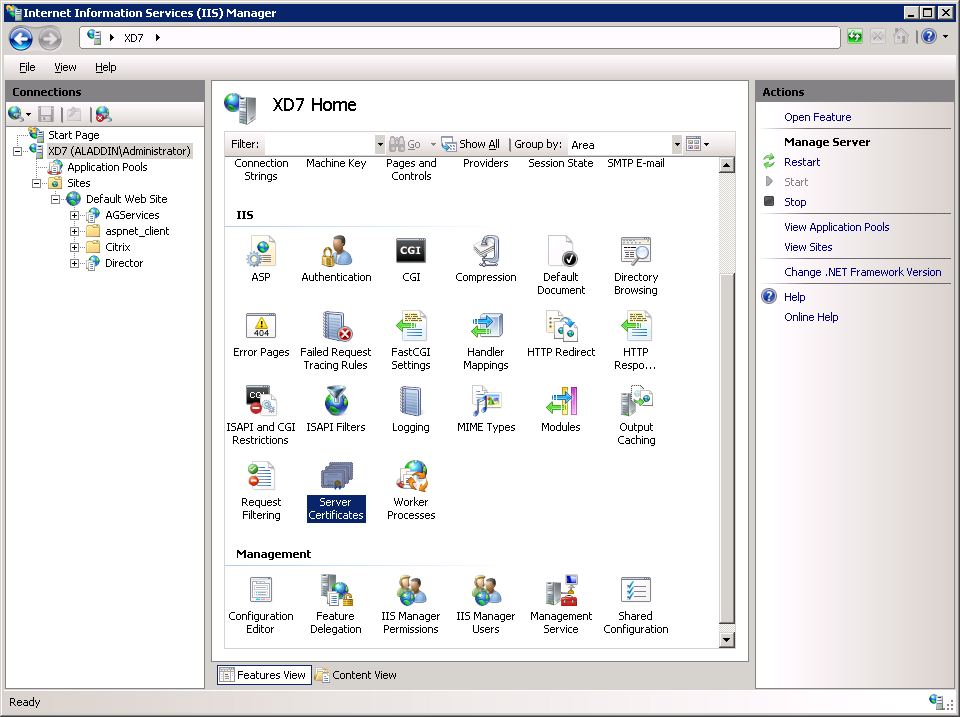This screenshot has height=717, width=960.
Task: Open the File menu
Action: point(27,67)
